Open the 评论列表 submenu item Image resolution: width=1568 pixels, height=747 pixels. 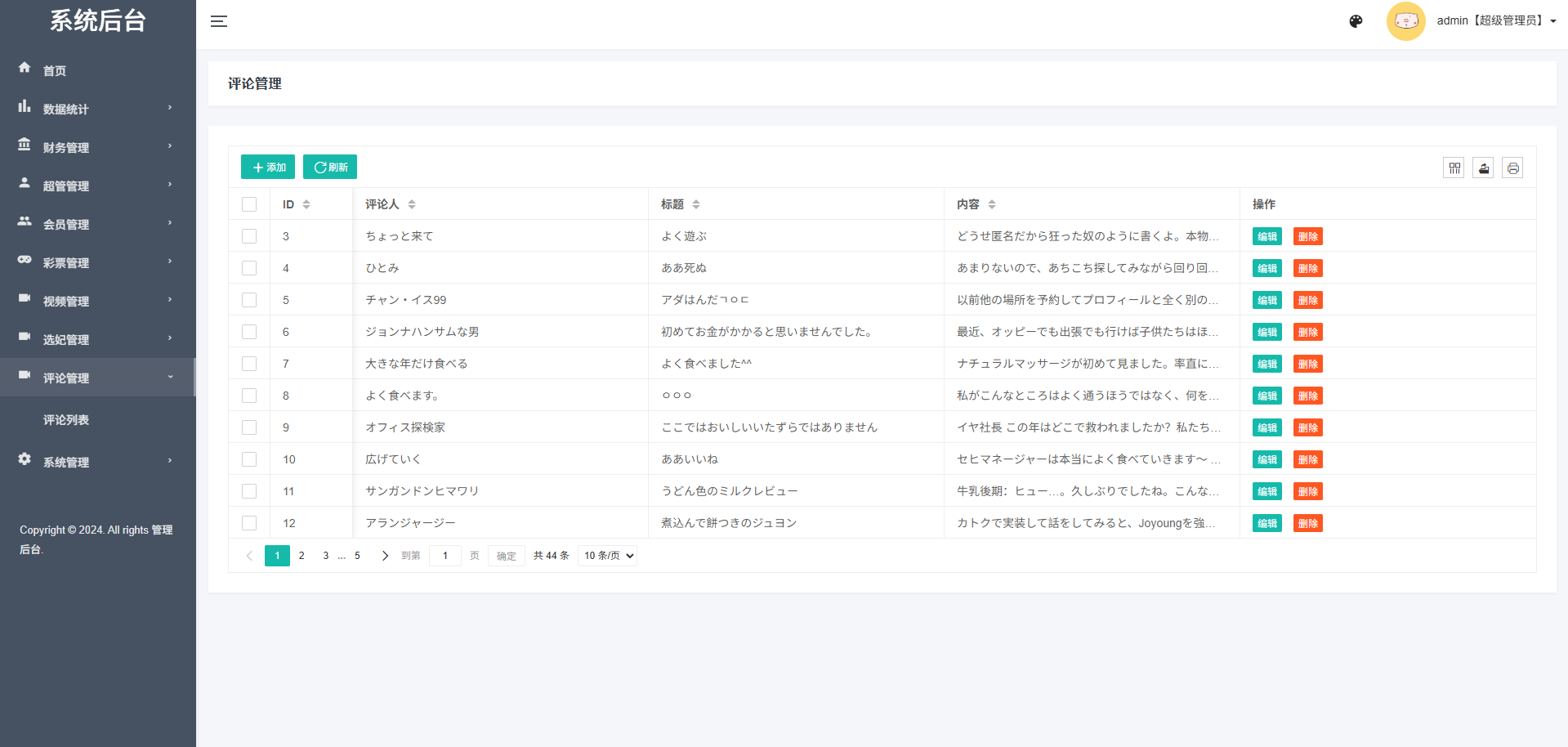(66, 420)
